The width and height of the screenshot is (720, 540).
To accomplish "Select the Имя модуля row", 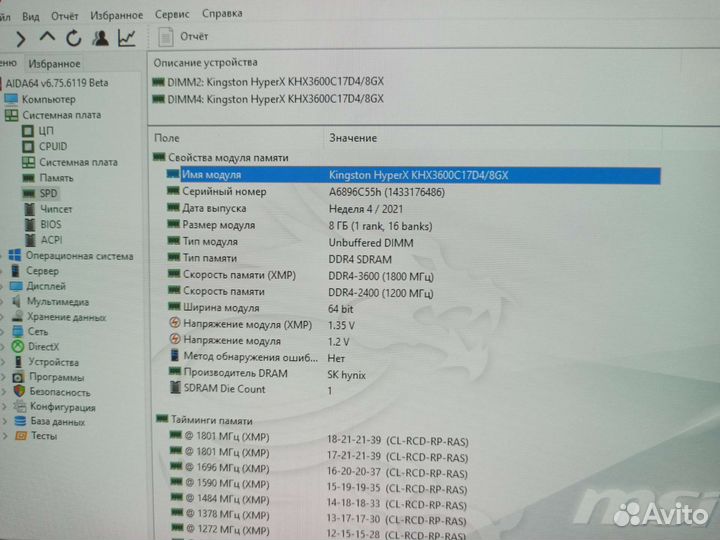I will [x=413, y=175].
